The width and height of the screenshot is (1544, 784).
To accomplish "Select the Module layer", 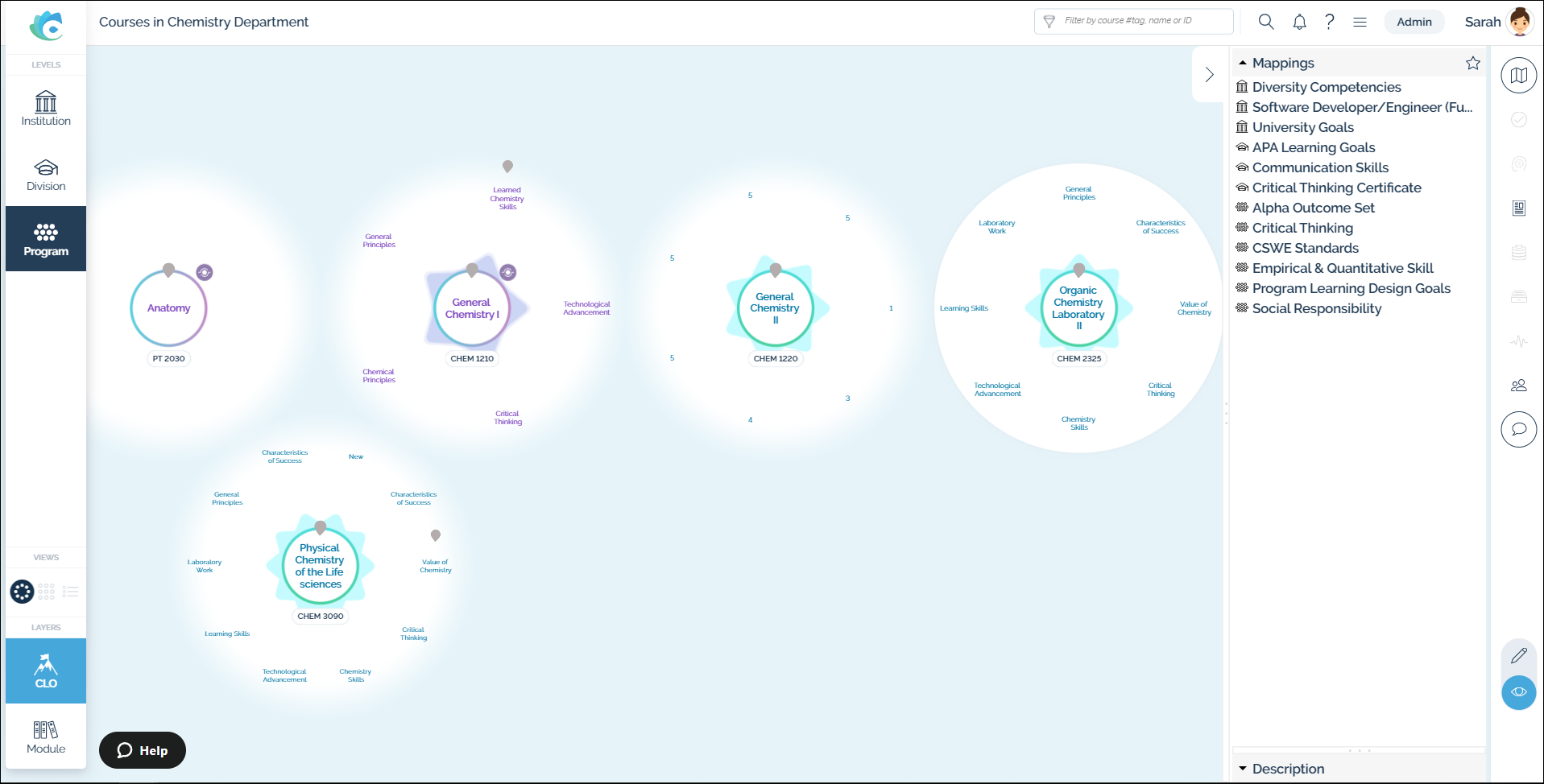I will [46, 737].
